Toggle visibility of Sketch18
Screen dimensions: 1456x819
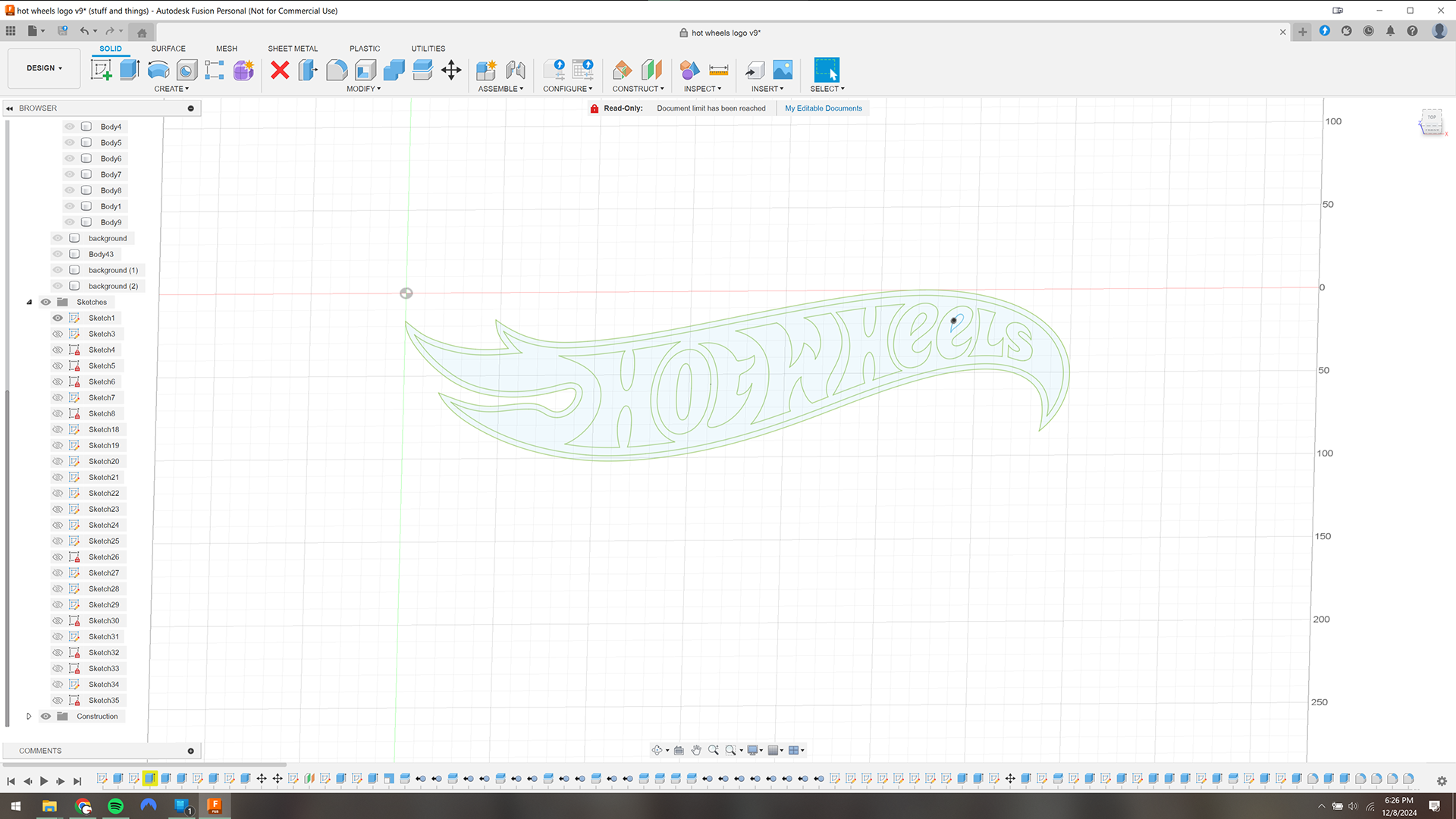click(58, 429)
